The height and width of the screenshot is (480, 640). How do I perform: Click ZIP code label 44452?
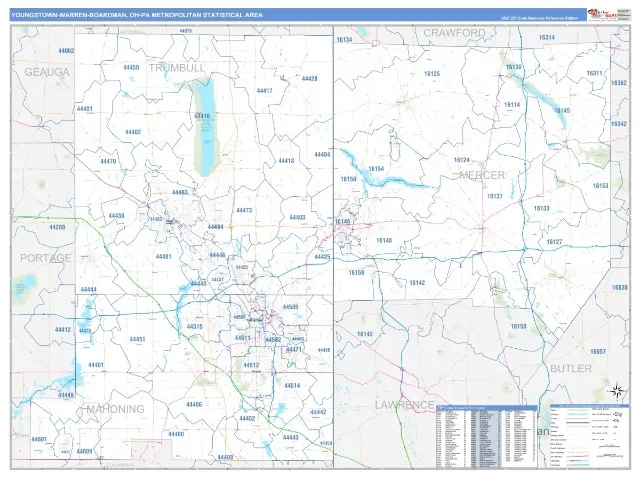(x=247, y=418)
